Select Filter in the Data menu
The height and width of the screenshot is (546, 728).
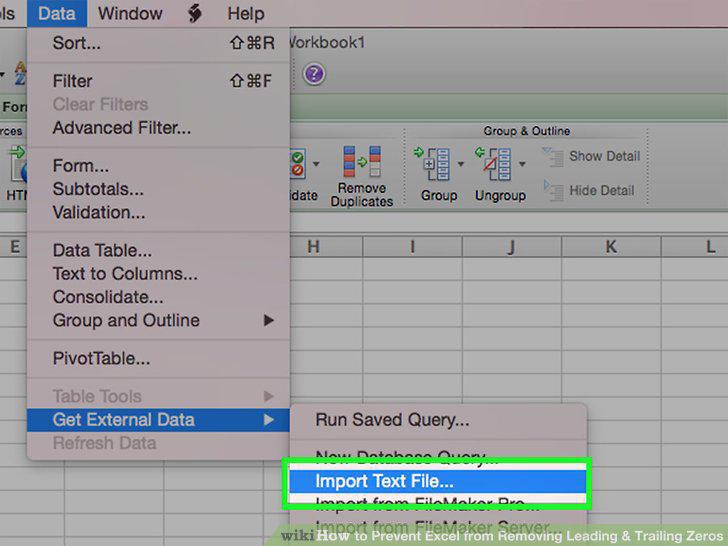[x=159, y=81]
